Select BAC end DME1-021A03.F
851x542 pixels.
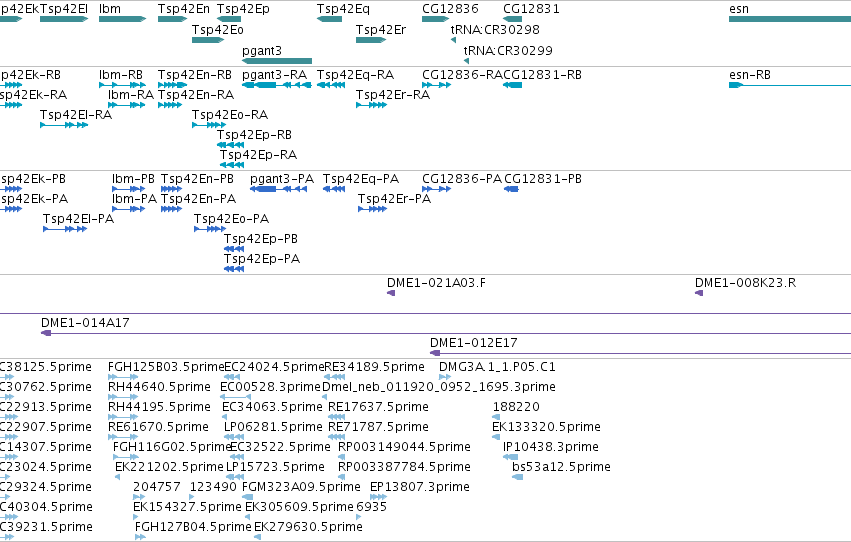[391, 294]
